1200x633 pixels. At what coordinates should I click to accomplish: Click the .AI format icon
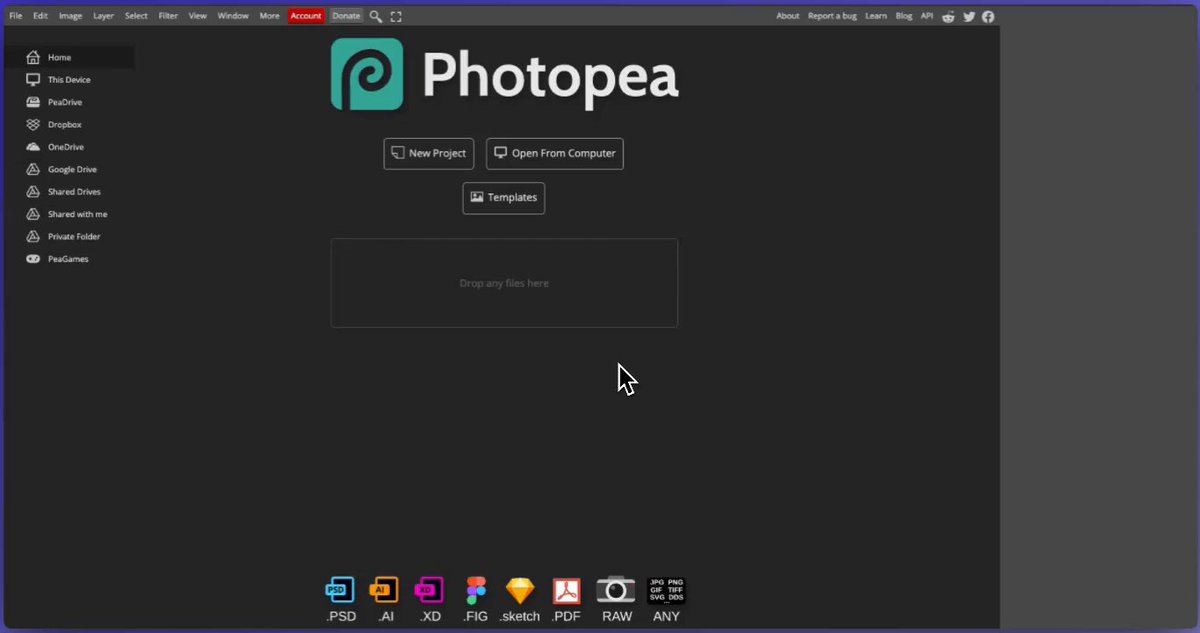pos(385,590)
